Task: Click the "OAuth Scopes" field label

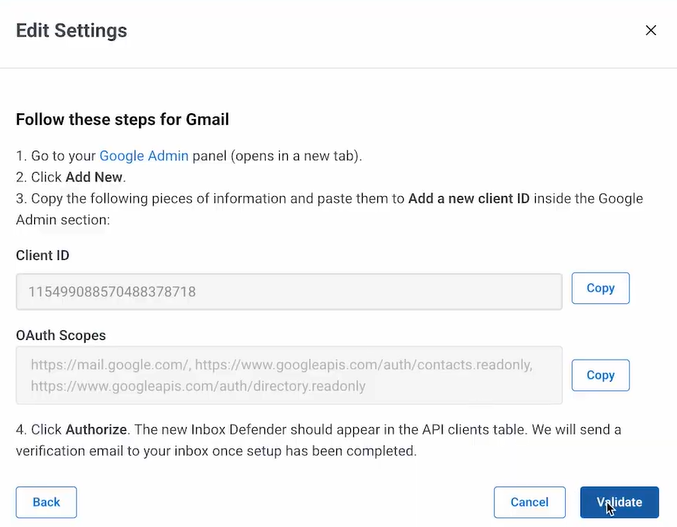Action: coord(61,335)
